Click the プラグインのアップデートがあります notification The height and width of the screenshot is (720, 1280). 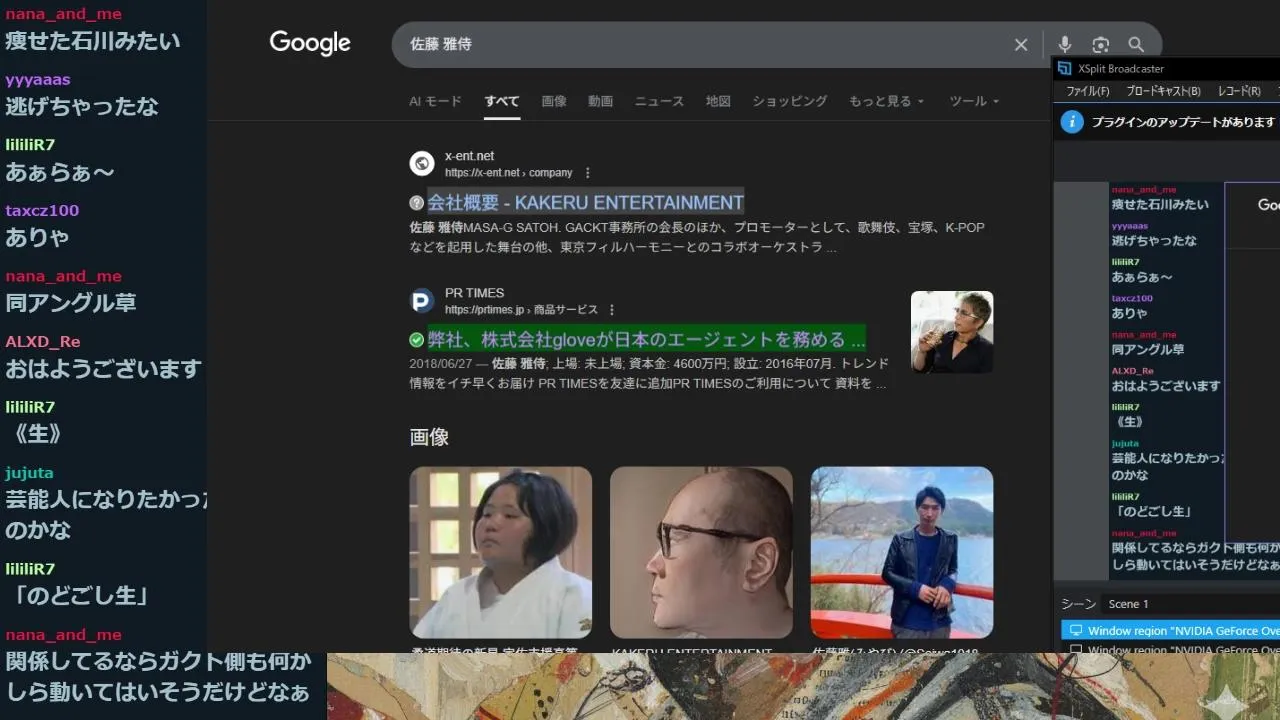1184,122
